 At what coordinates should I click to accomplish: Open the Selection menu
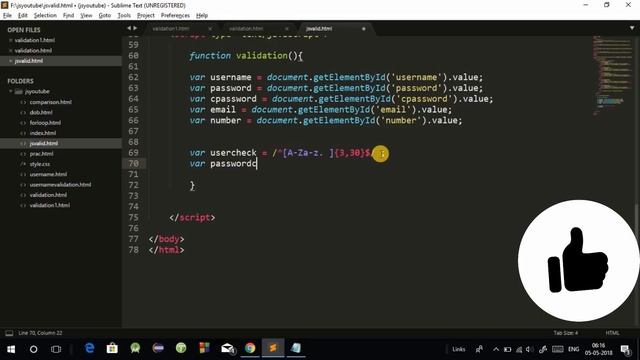coord(45,16)
